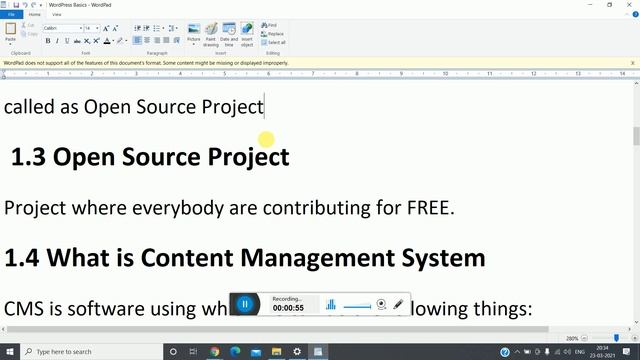Open File Explorer from the taskbar
640x360 pixels.
(x=276, y=351)
